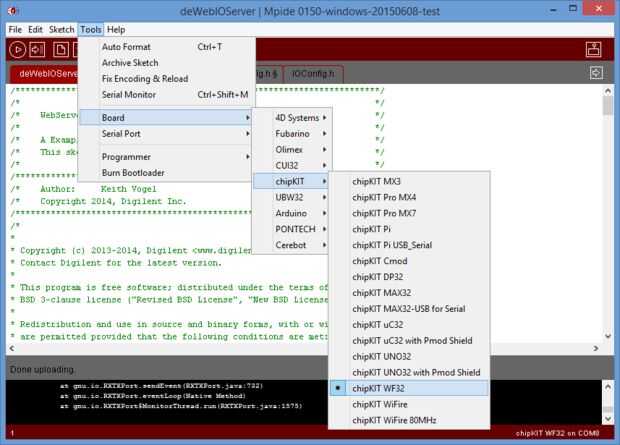This screenshot has width=620, height=445.
Task: Expand the UBW32 board group
Action: (291, 197)
